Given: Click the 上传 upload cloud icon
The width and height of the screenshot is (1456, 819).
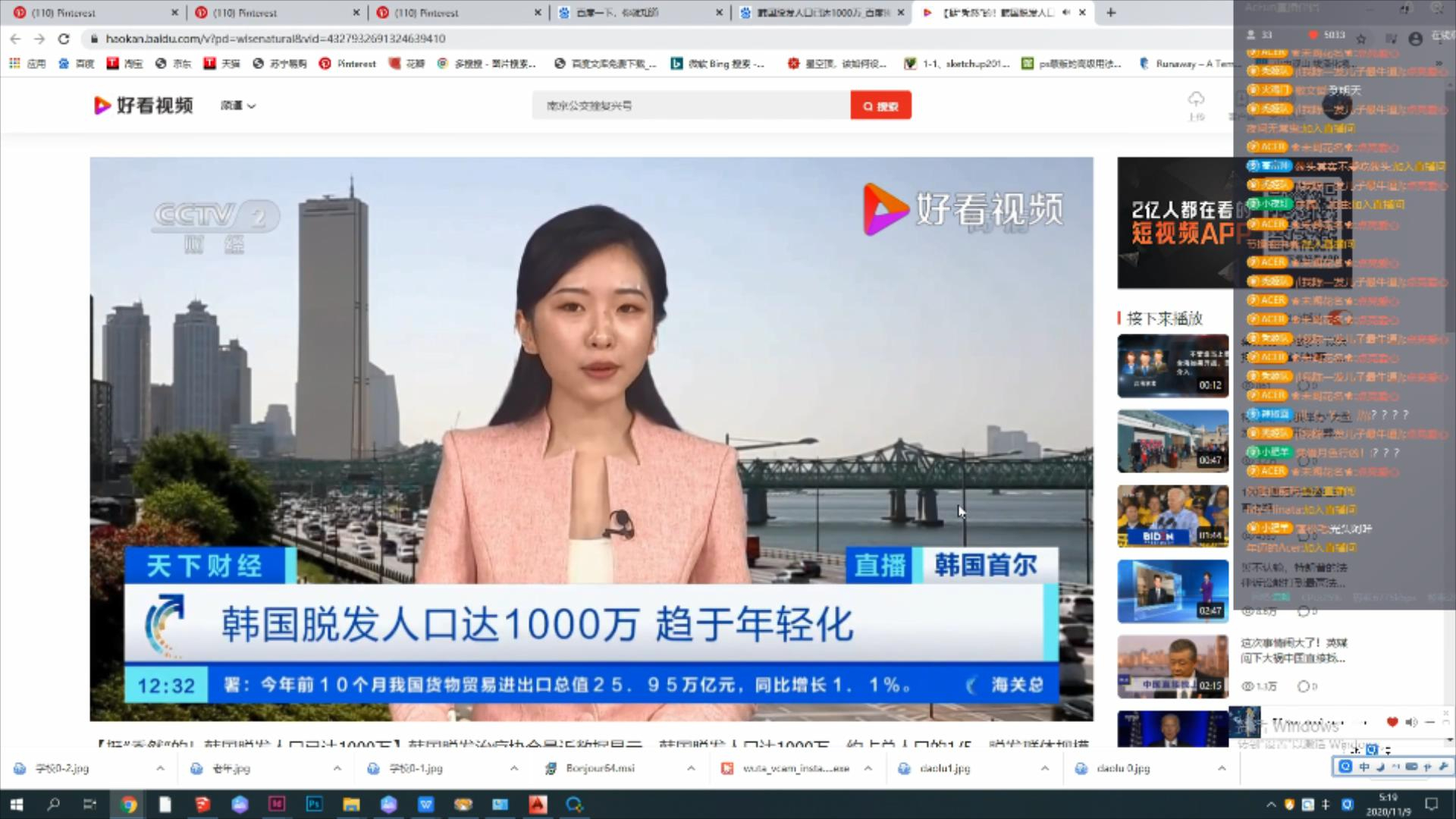Looking at the screenshot, I should click(1196, 105).
